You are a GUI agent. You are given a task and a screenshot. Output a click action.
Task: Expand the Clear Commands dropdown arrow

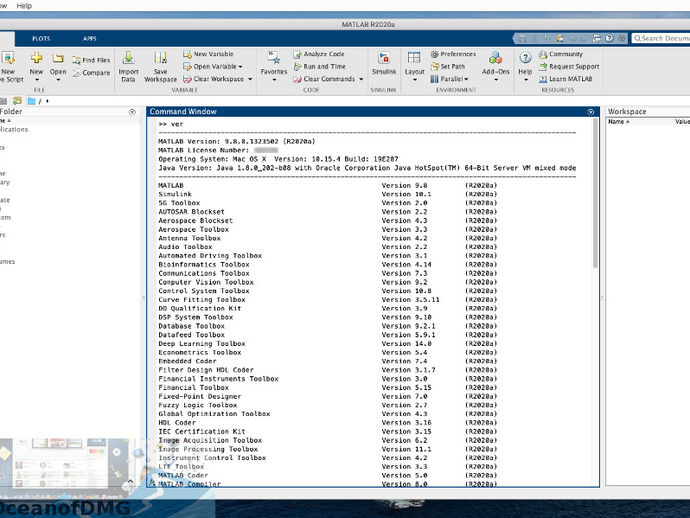pos(361,79)
